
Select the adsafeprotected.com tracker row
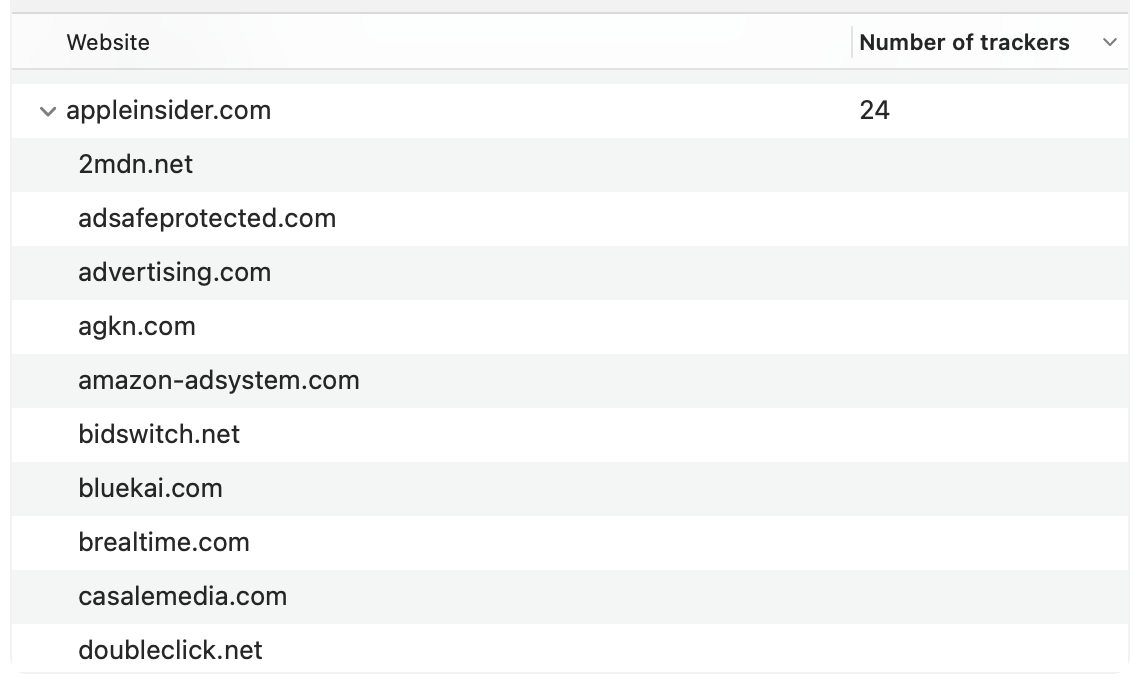point(207,219)
